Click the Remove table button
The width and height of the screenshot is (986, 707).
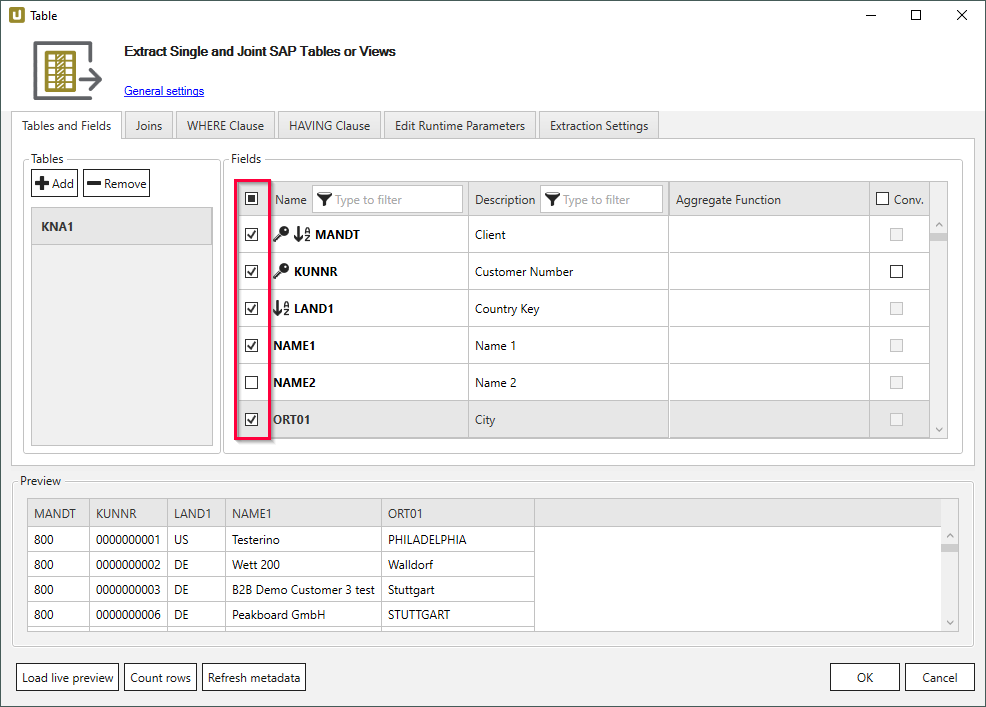116,183
